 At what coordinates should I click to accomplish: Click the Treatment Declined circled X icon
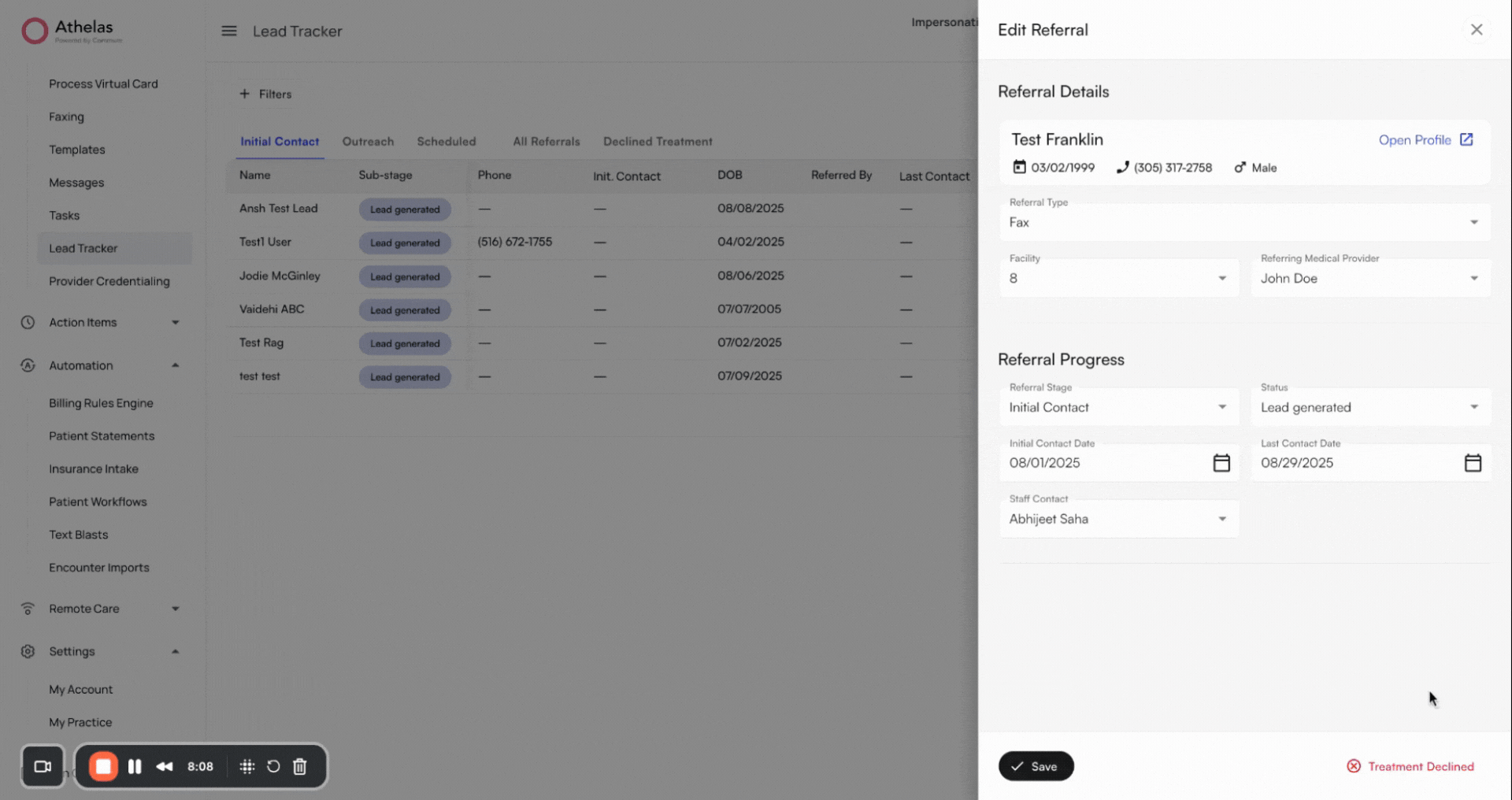tap(1354, 766)
